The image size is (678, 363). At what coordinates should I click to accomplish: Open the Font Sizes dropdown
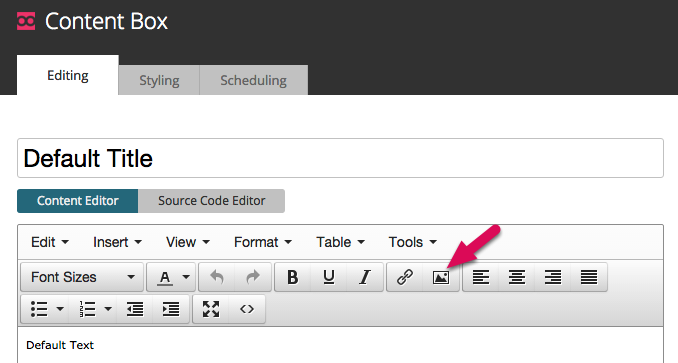pyautogui.click(x=82, y=277)
